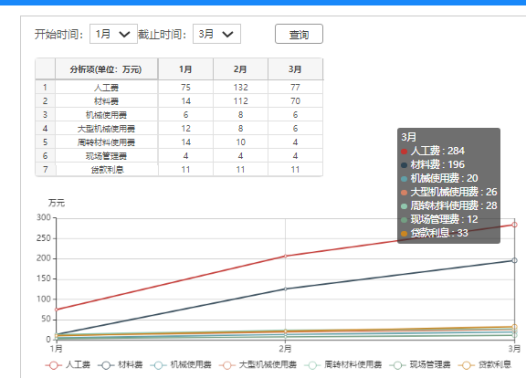
Task: Click 2月 人工费 data point on red line
Action: (285, 256)
